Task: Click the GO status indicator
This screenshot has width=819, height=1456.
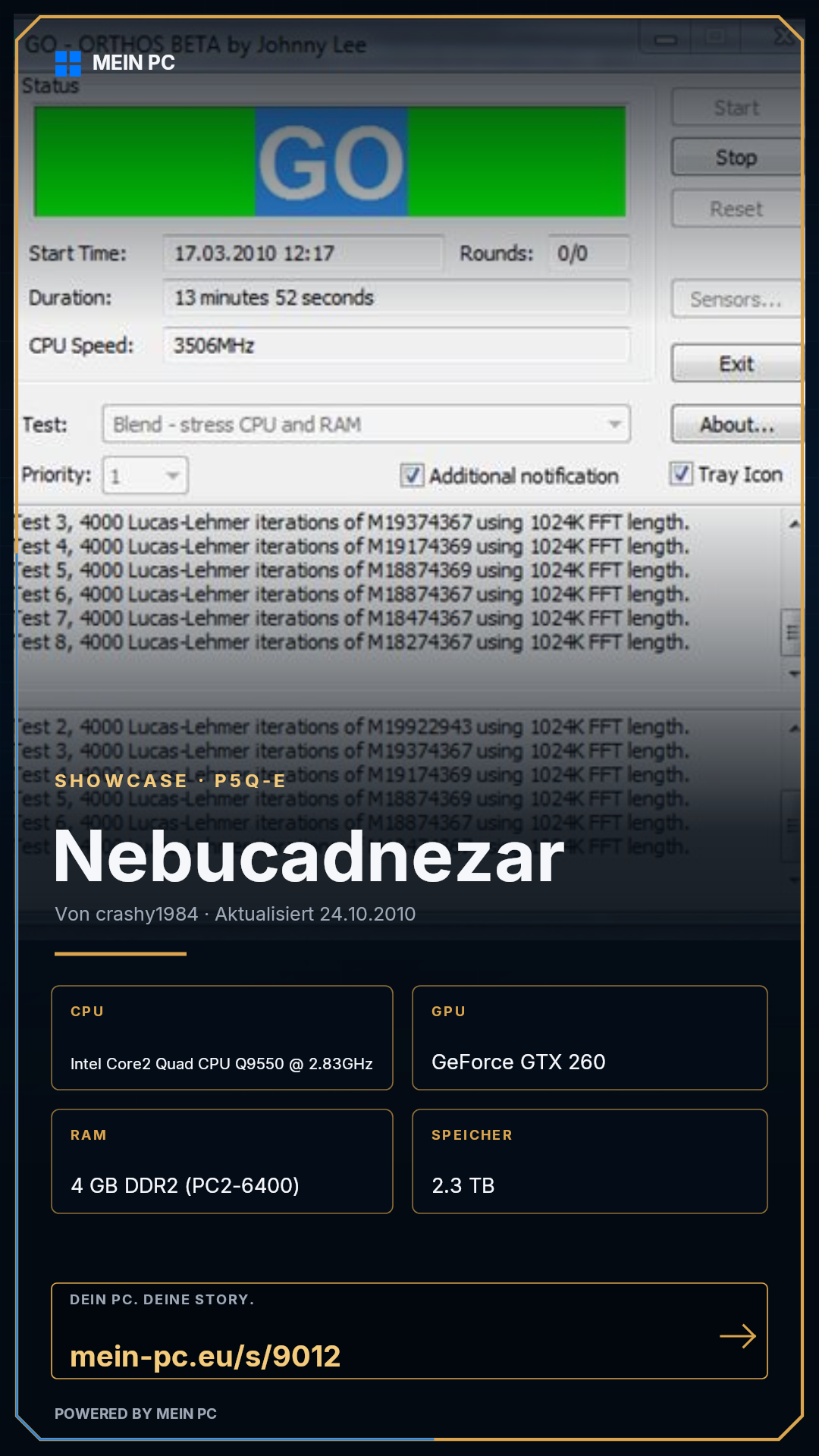Action: click(331, 161)
